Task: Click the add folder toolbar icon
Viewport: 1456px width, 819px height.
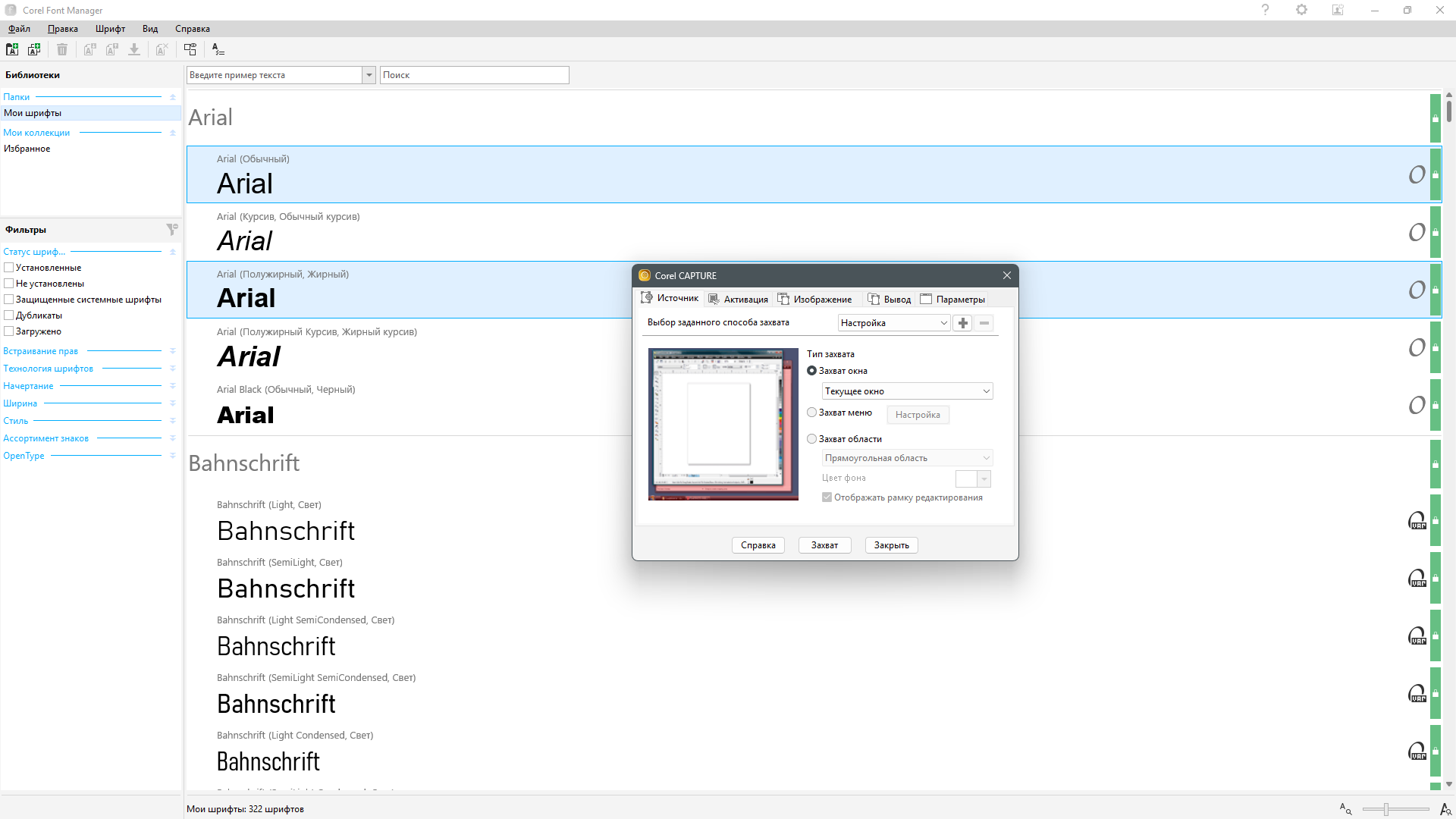Action: pyautogui.click(x=12, y=49)
